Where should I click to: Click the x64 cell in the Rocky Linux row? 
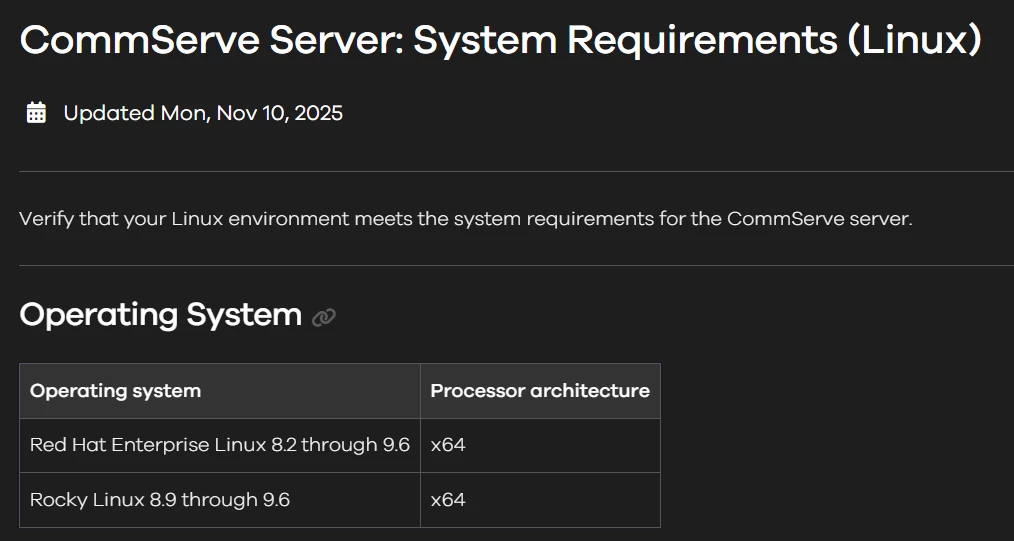coord(448,499)
